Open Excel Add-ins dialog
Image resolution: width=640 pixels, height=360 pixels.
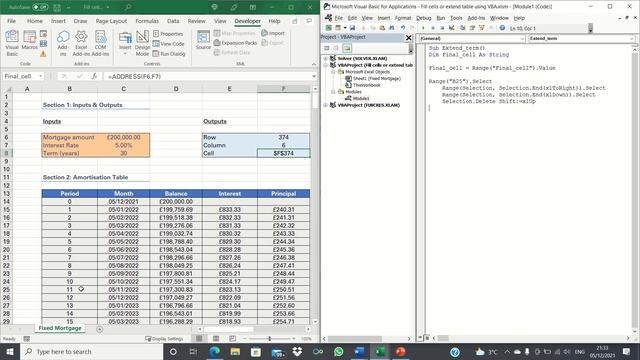[x=81, y=43]
